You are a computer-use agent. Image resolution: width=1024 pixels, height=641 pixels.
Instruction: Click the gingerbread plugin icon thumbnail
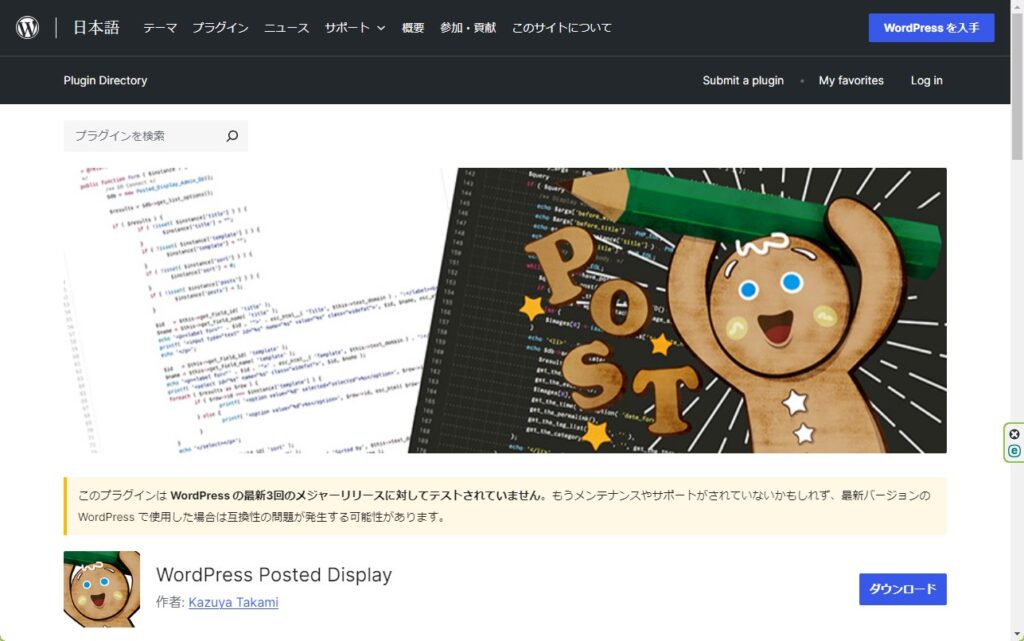tap(102, 589)
